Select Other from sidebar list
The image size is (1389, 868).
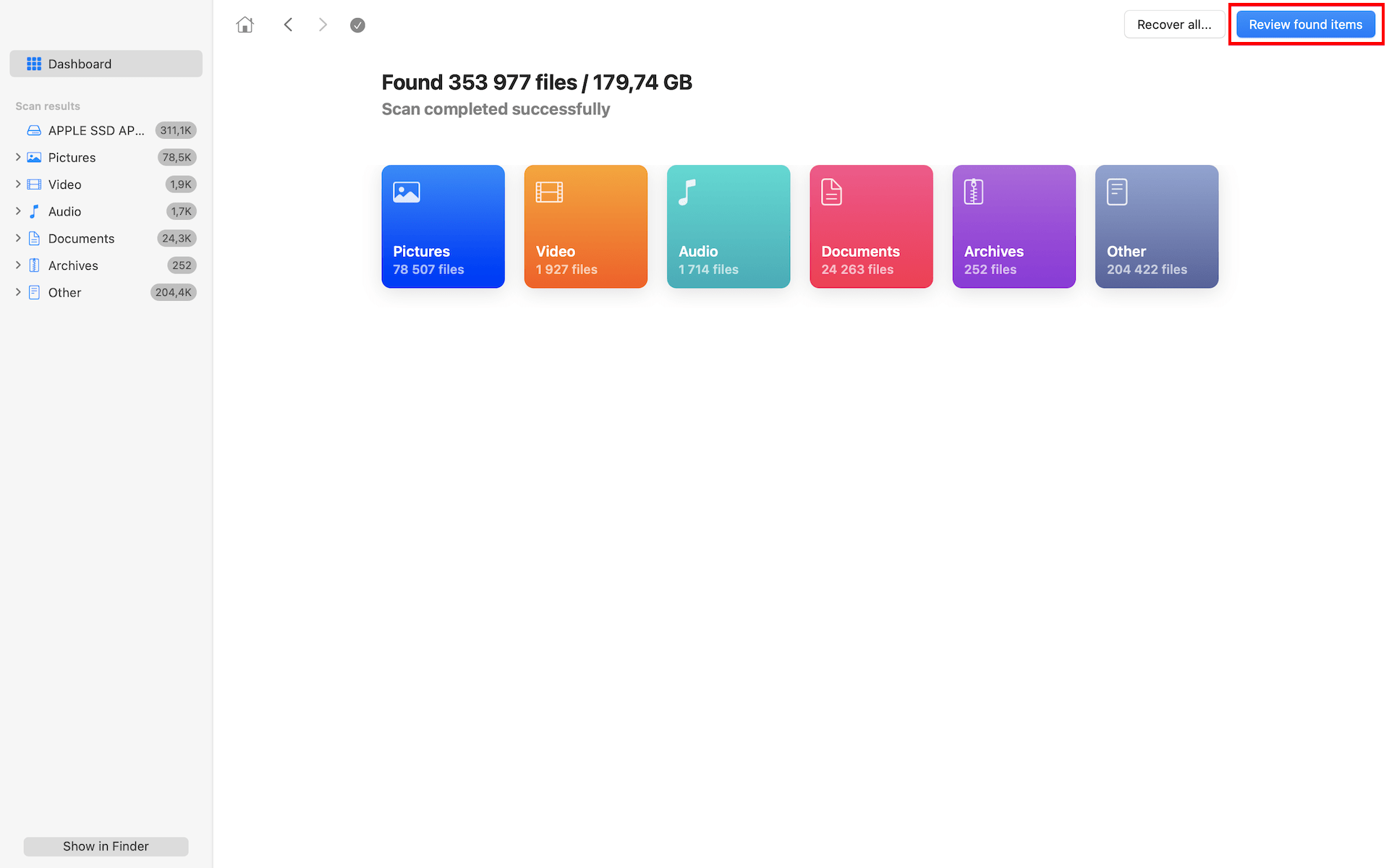click(x=63, y=292)
